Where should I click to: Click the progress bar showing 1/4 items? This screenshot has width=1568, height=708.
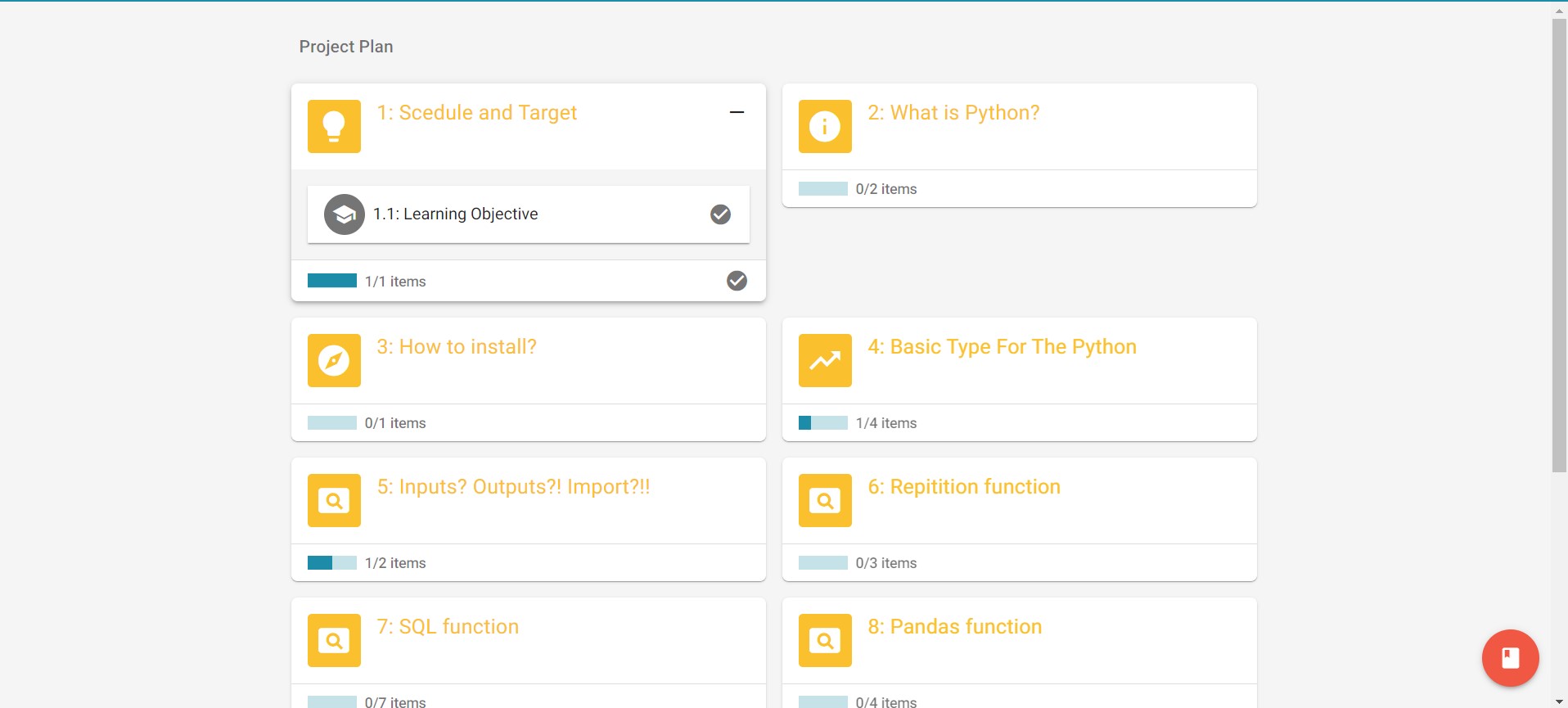[x=823, y=422]
